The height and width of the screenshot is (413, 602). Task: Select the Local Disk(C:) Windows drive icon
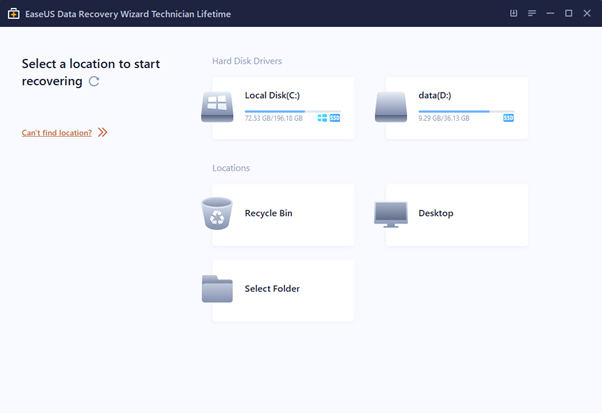(217, 107)
